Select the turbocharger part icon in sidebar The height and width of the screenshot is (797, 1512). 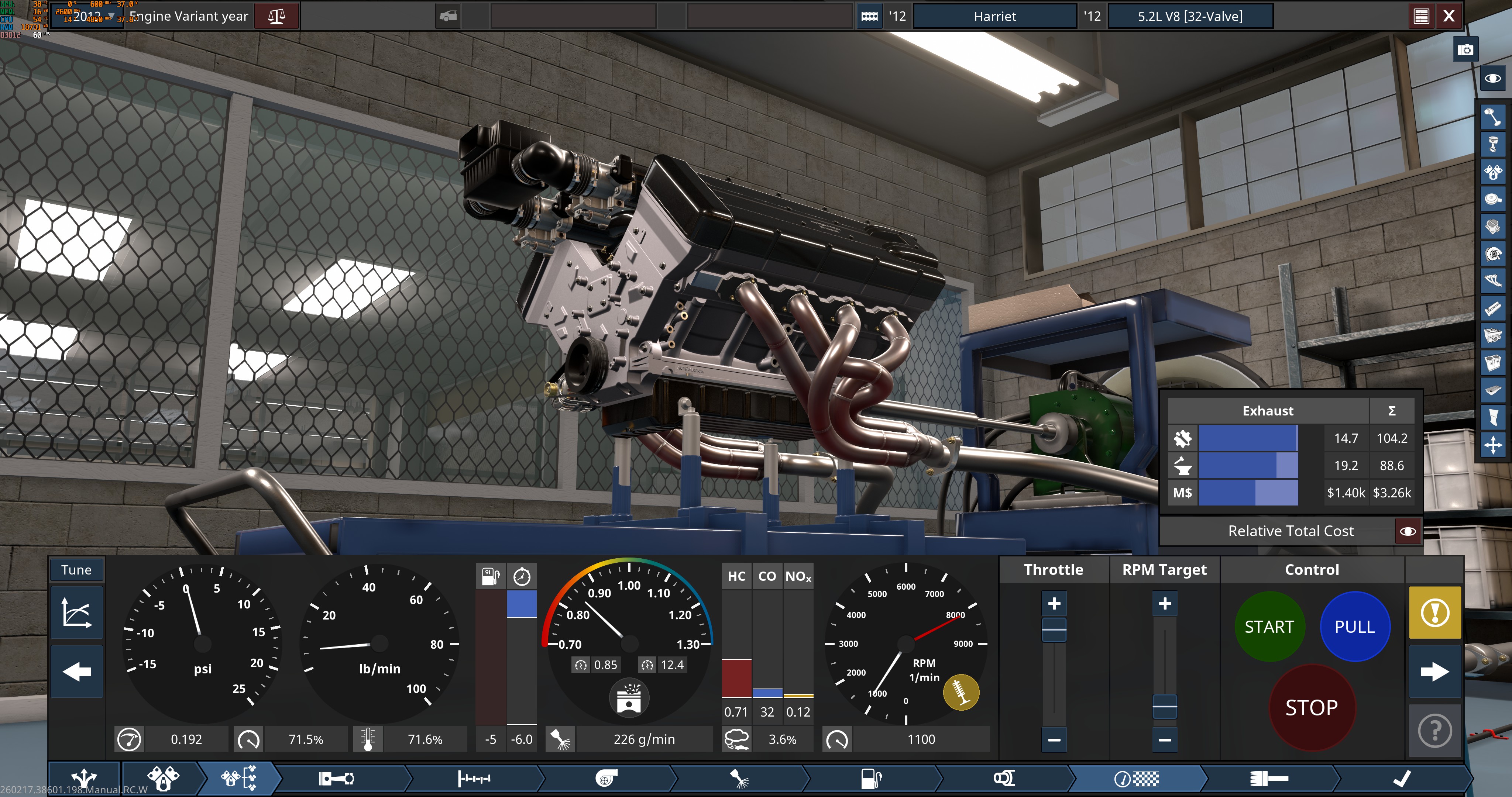coord(1493,254)
